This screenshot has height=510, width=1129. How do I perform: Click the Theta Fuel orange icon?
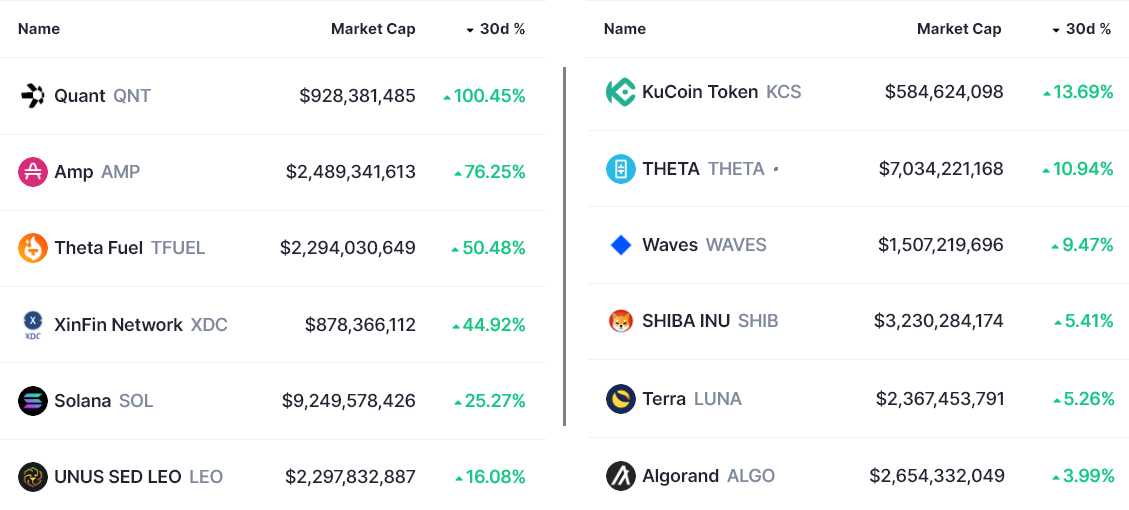pos(33,248)
